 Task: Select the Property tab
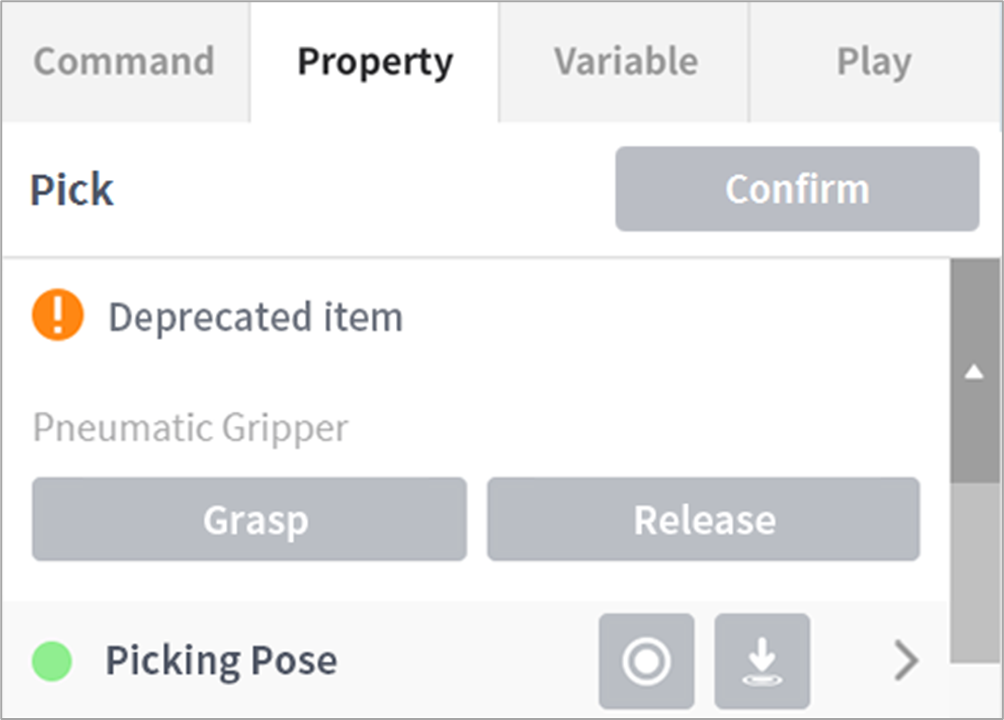375,62
